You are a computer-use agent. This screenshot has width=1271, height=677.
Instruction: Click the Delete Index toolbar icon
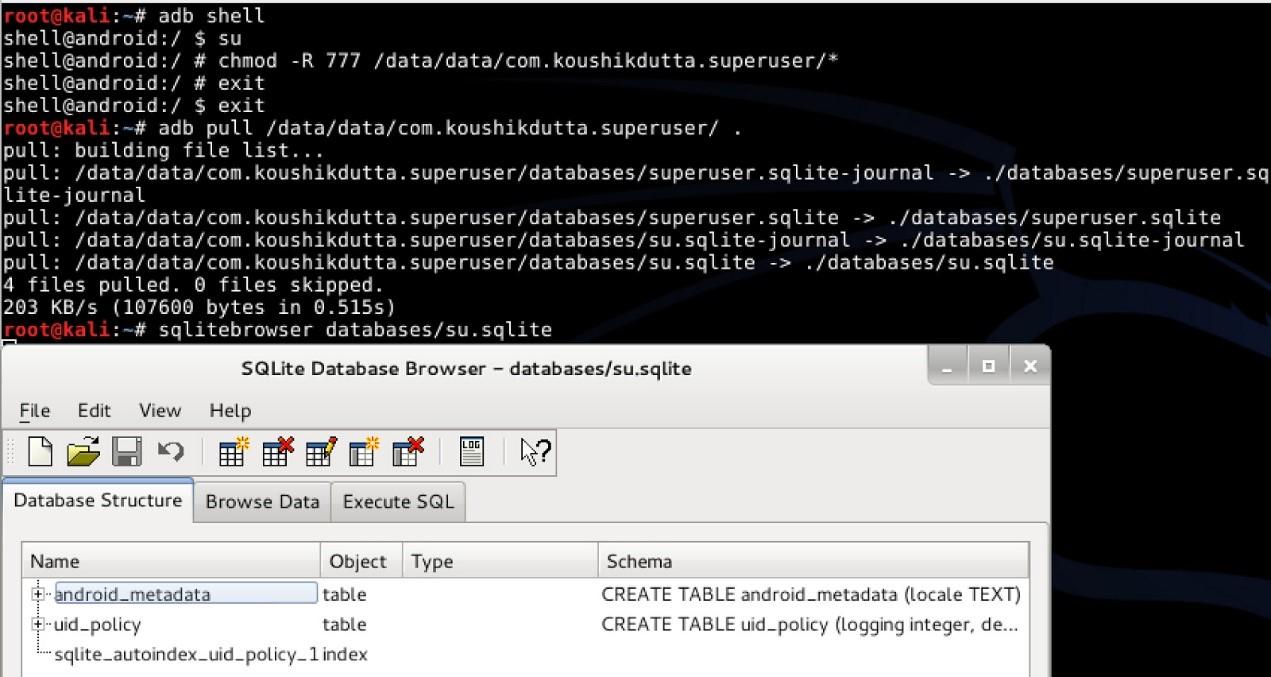point(408,452)
